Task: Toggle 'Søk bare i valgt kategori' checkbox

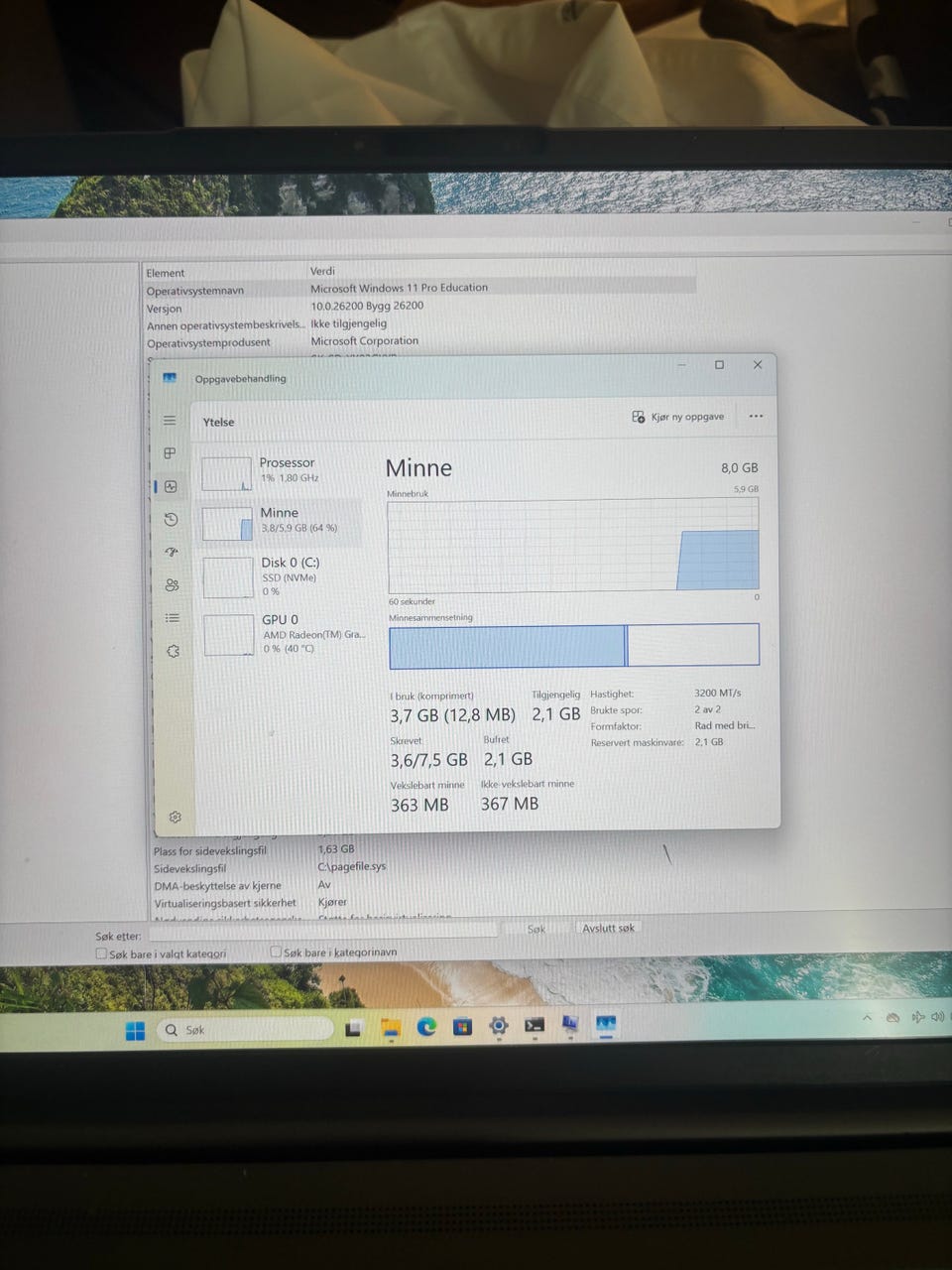Action: (x=101, y=952)
